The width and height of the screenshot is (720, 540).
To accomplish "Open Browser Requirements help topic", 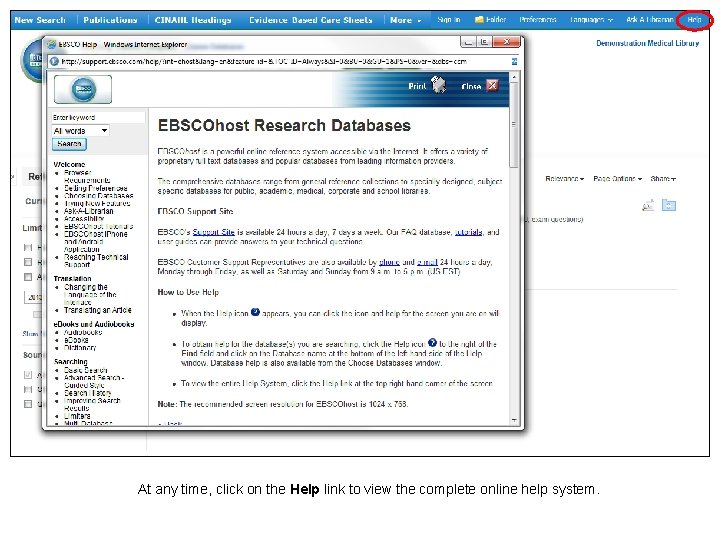I will (x=87, y=176).
